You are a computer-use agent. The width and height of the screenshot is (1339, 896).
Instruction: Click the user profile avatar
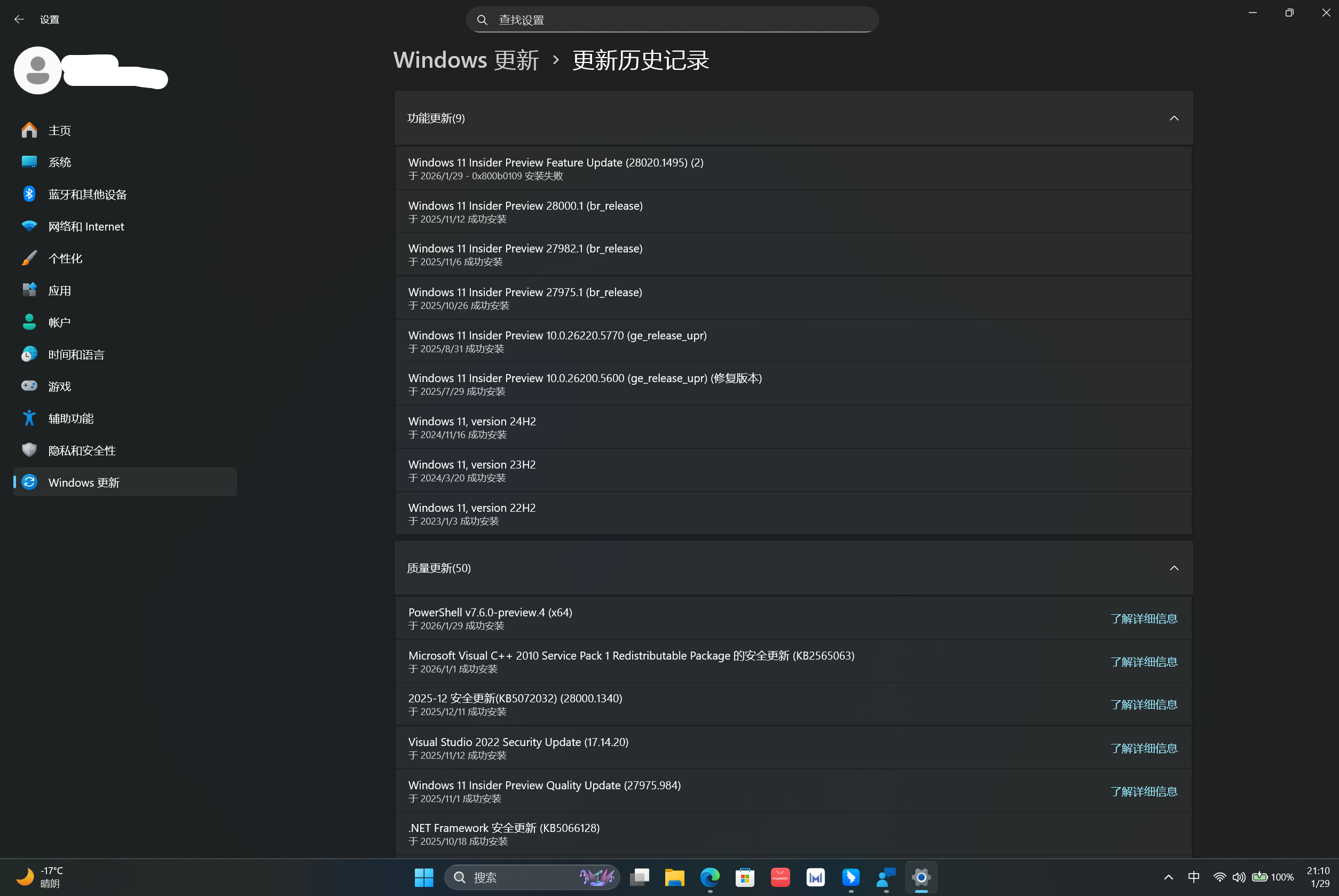(38, 70)
